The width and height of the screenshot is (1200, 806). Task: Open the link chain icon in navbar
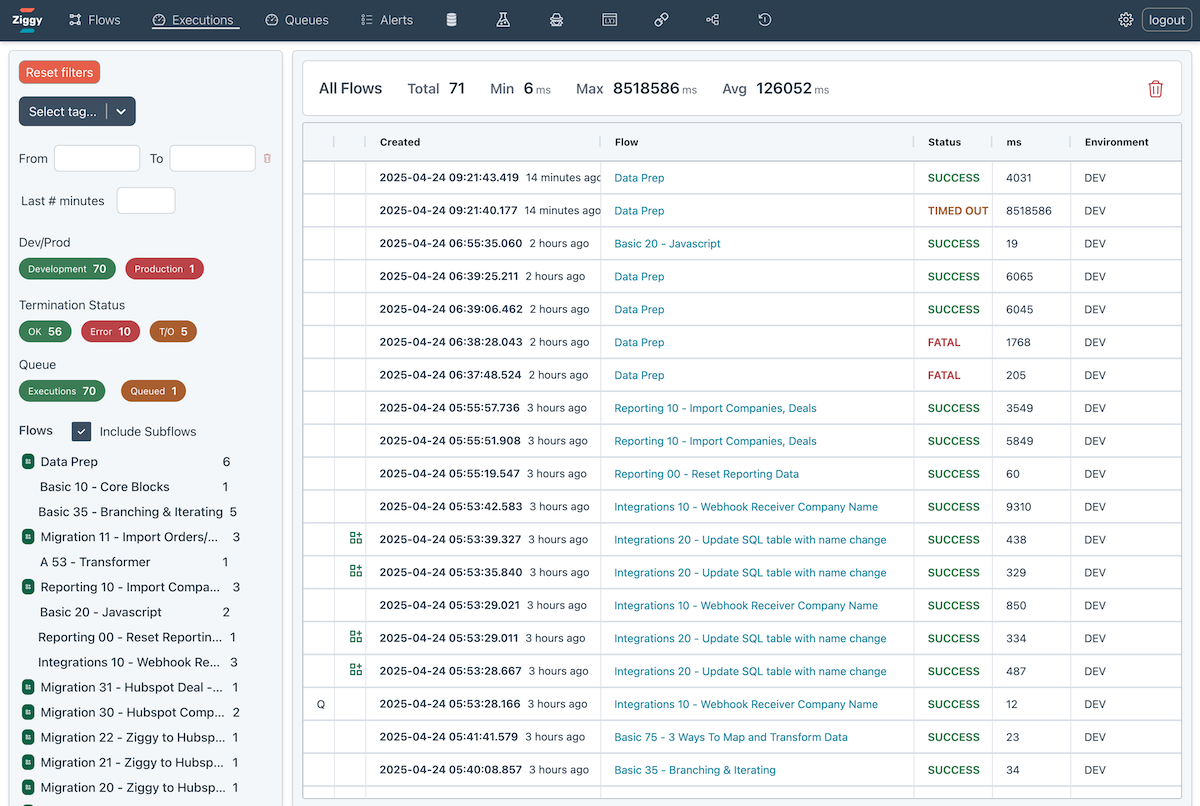(x=661, y=20)
